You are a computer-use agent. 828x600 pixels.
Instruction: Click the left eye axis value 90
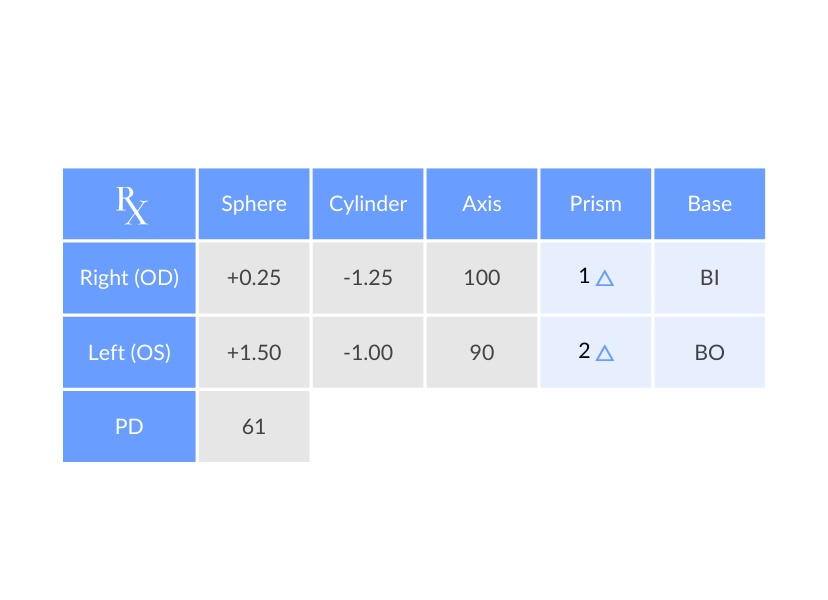482,352
